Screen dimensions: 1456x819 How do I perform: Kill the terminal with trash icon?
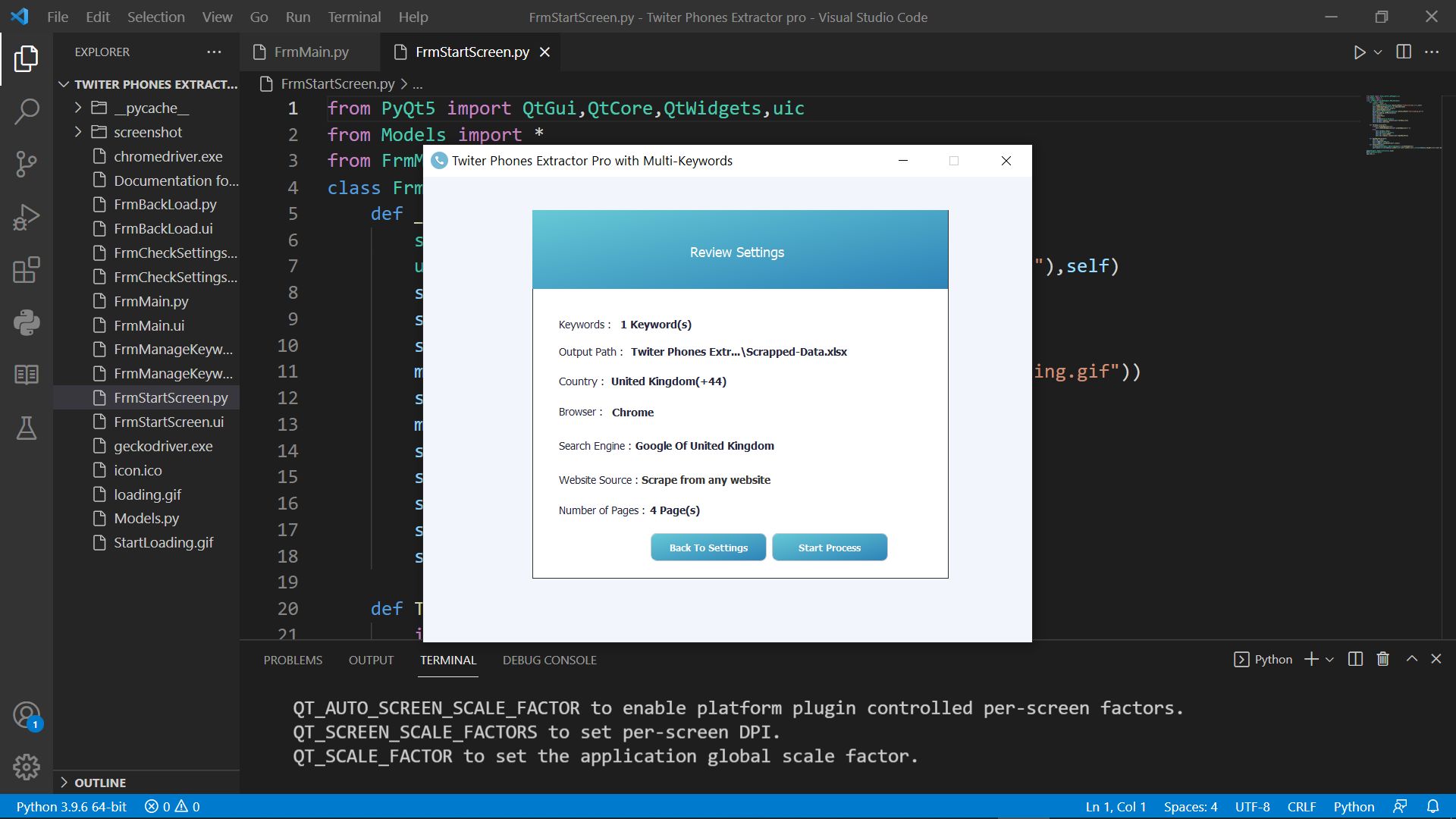[1382, 659]
